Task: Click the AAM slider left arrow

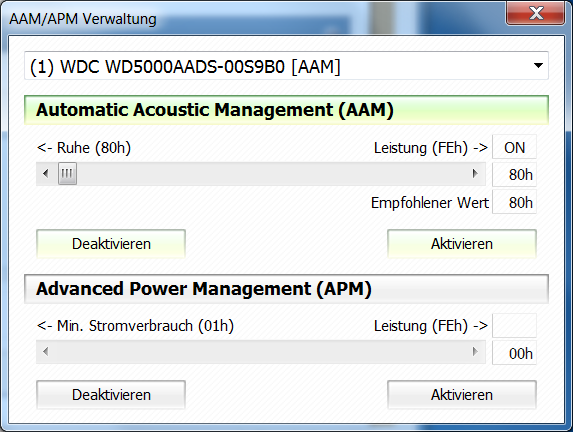Action: click(x=46, y=174)
